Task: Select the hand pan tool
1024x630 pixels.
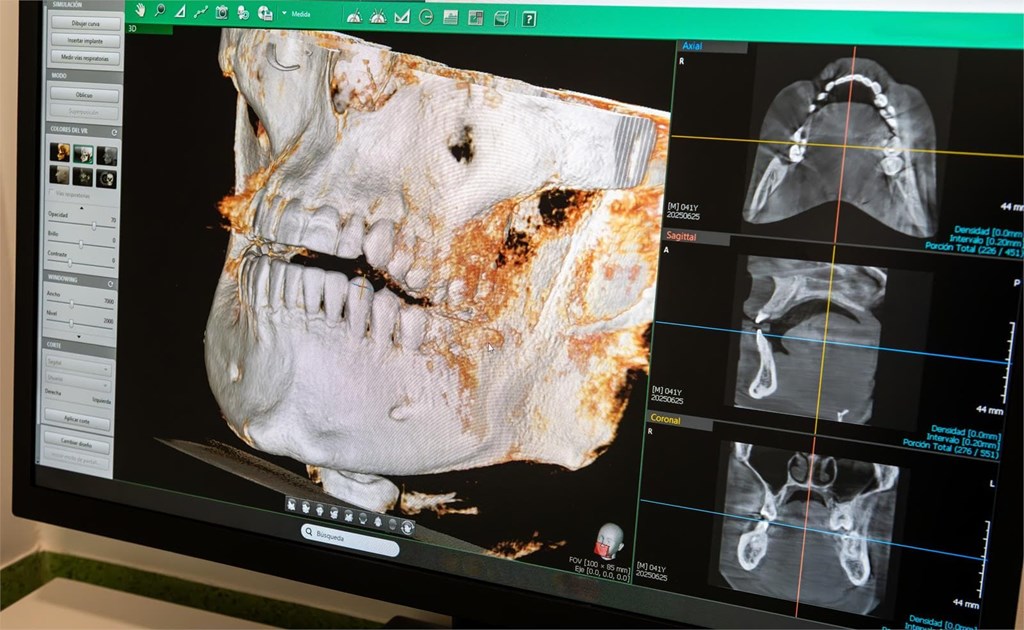Action: point(140,10)
